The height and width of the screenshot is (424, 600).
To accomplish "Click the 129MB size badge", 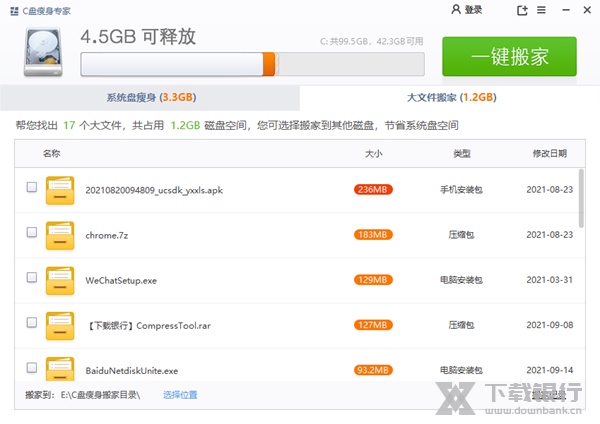I will pyautogui.click(x=373, y=280).
